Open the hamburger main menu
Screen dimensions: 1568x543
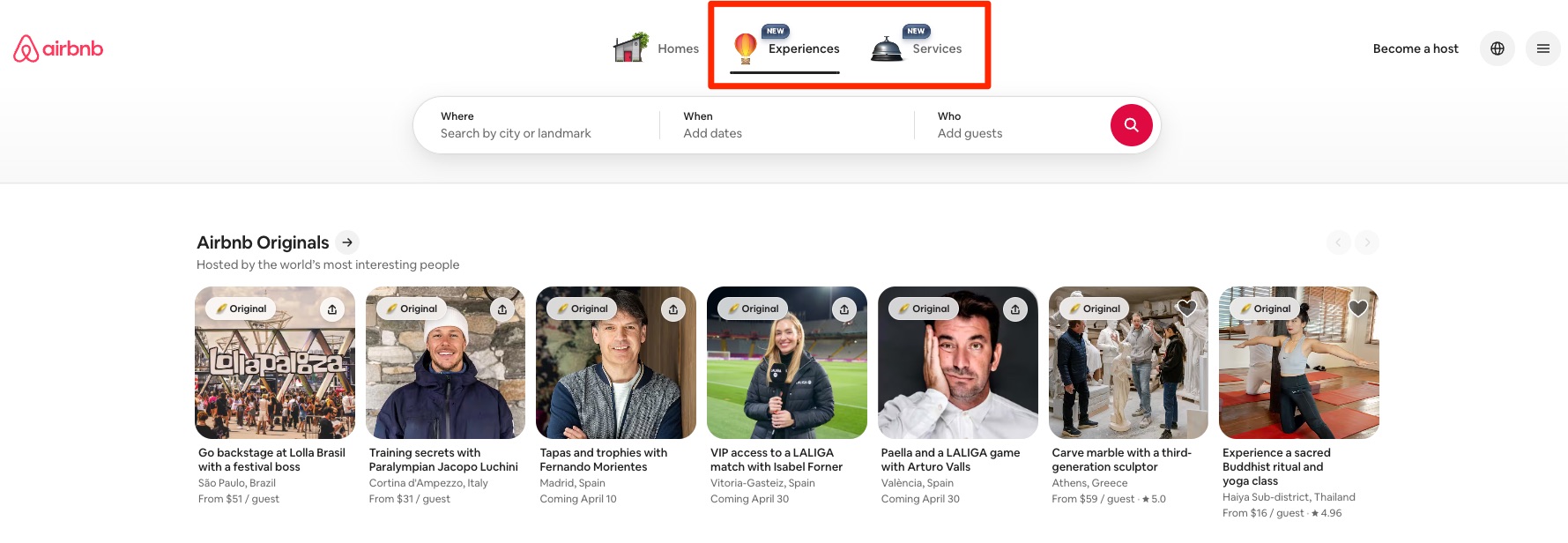1543,48
